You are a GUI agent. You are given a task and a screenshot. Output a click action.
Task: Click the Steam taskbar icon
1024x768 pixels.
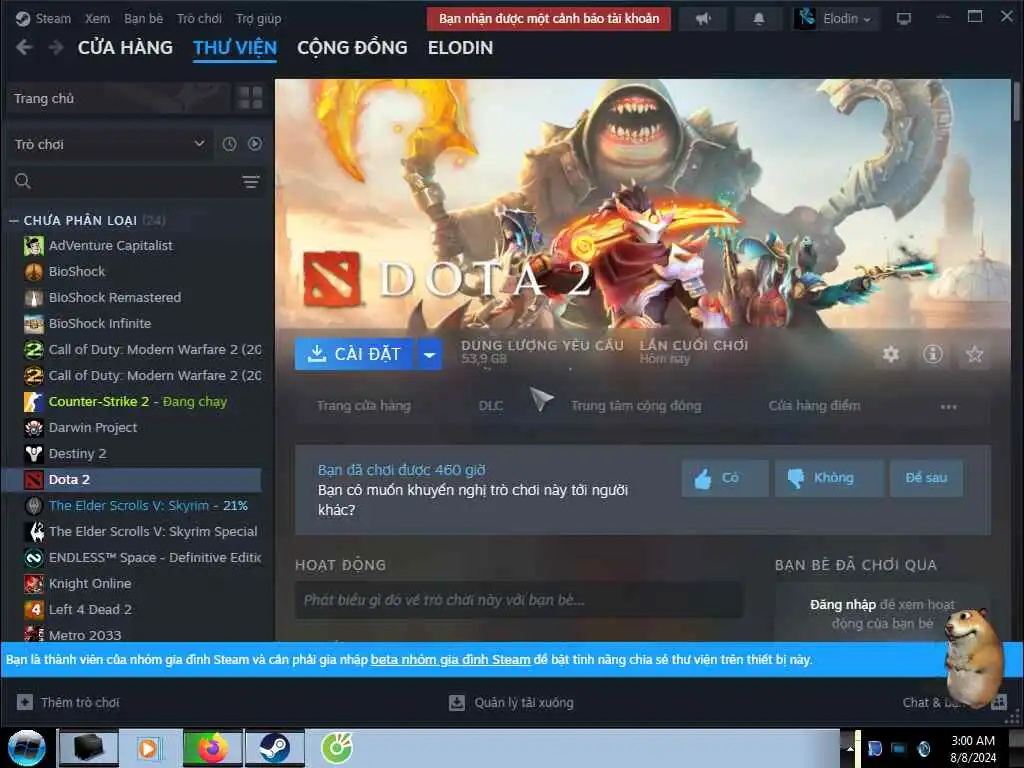(274, 748)
